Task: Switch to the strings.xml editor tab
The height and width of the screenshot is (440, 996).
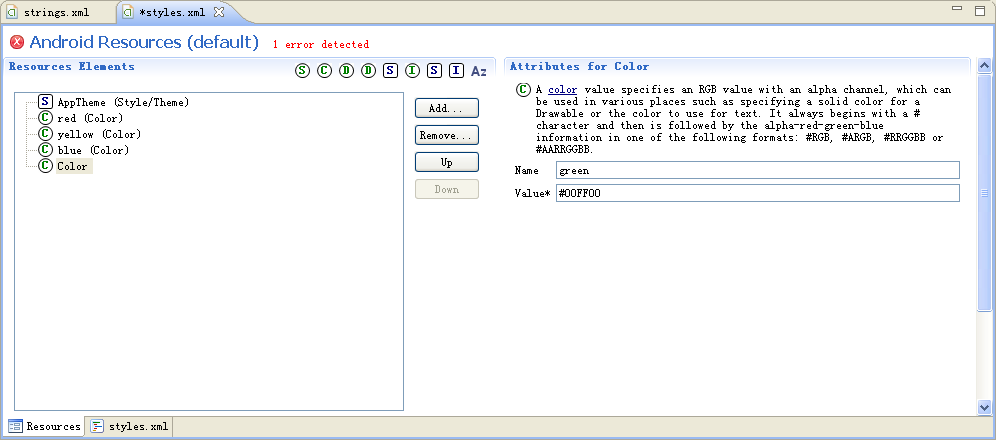Action: pyautogui.click(x=48, y=13)
